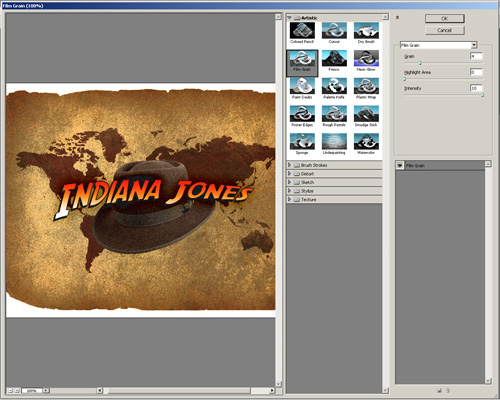Viewport: 500px width, 400px height.
Task: Click filter list scrollbar up arrow
Action: point(386,16)
